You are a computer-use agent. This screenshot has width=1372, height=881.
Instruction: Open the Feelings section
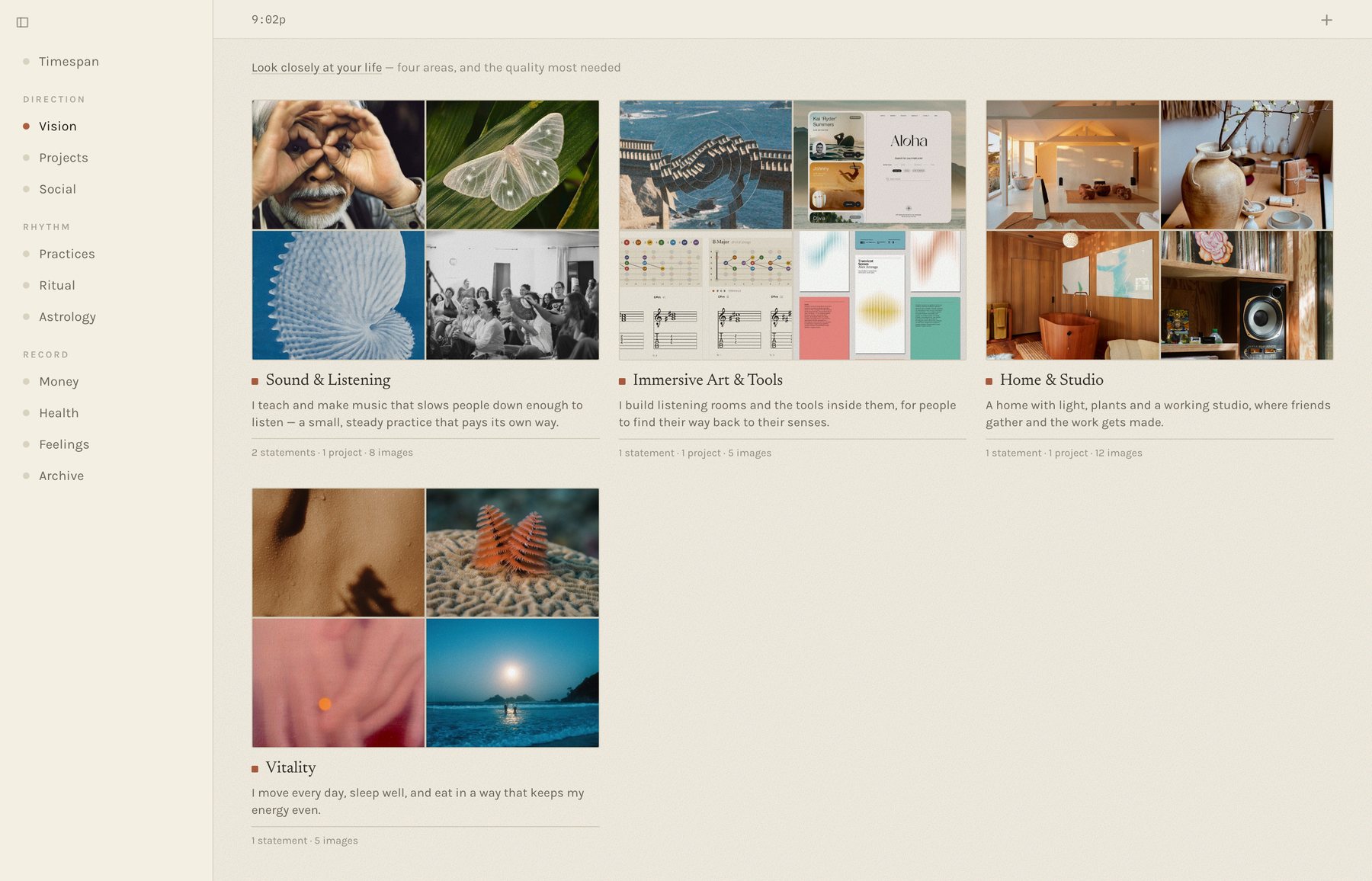[64, 444]
